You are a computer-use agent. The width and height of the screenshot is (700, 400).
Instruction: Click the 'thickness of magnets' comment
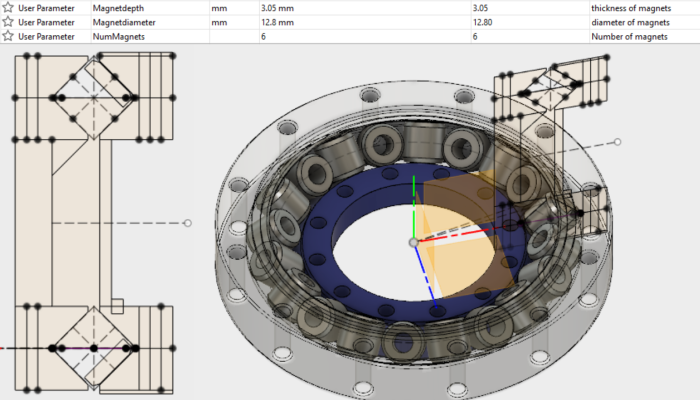[x=631, y=8]
